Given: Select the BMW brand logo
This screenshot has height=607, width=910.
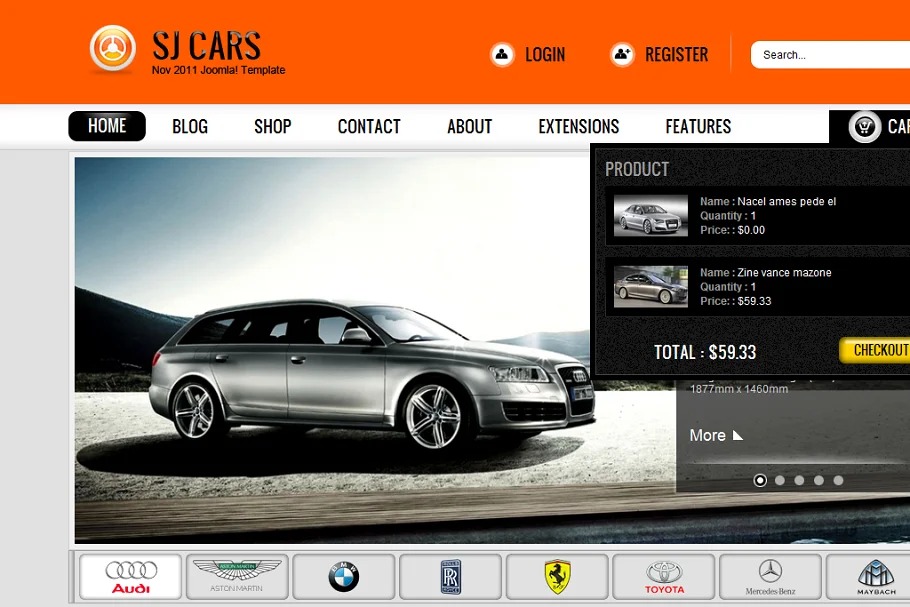Looking at the screenshot, I should coord(344,577).
